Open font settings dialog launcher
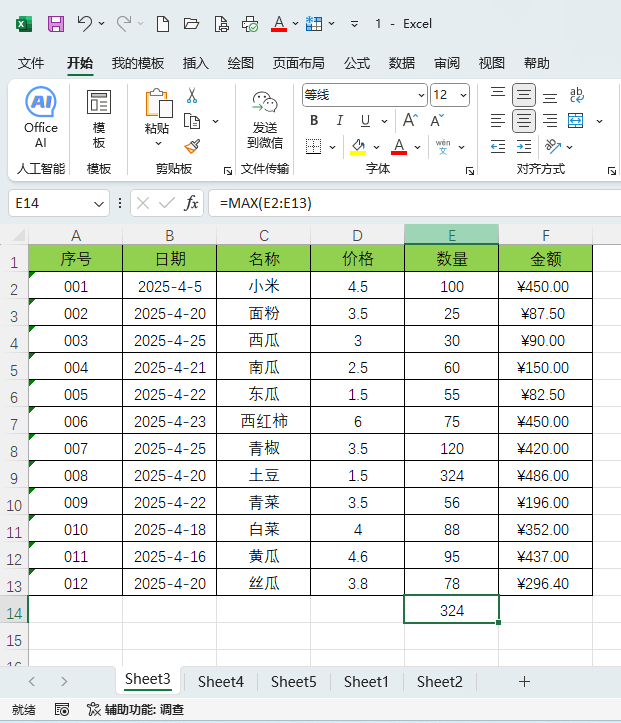This screenshot has height=723, width=621. (x=470, y=172)
